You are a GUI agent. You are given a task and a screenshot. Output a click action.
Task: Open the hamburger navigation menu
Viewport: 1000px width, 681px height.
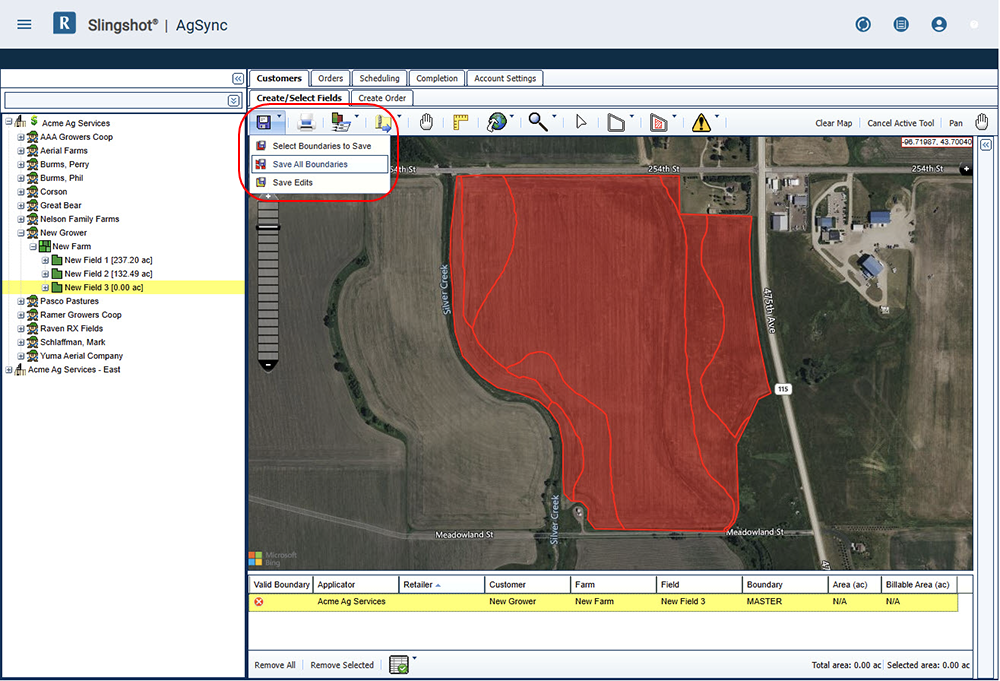tap(24, 25)
